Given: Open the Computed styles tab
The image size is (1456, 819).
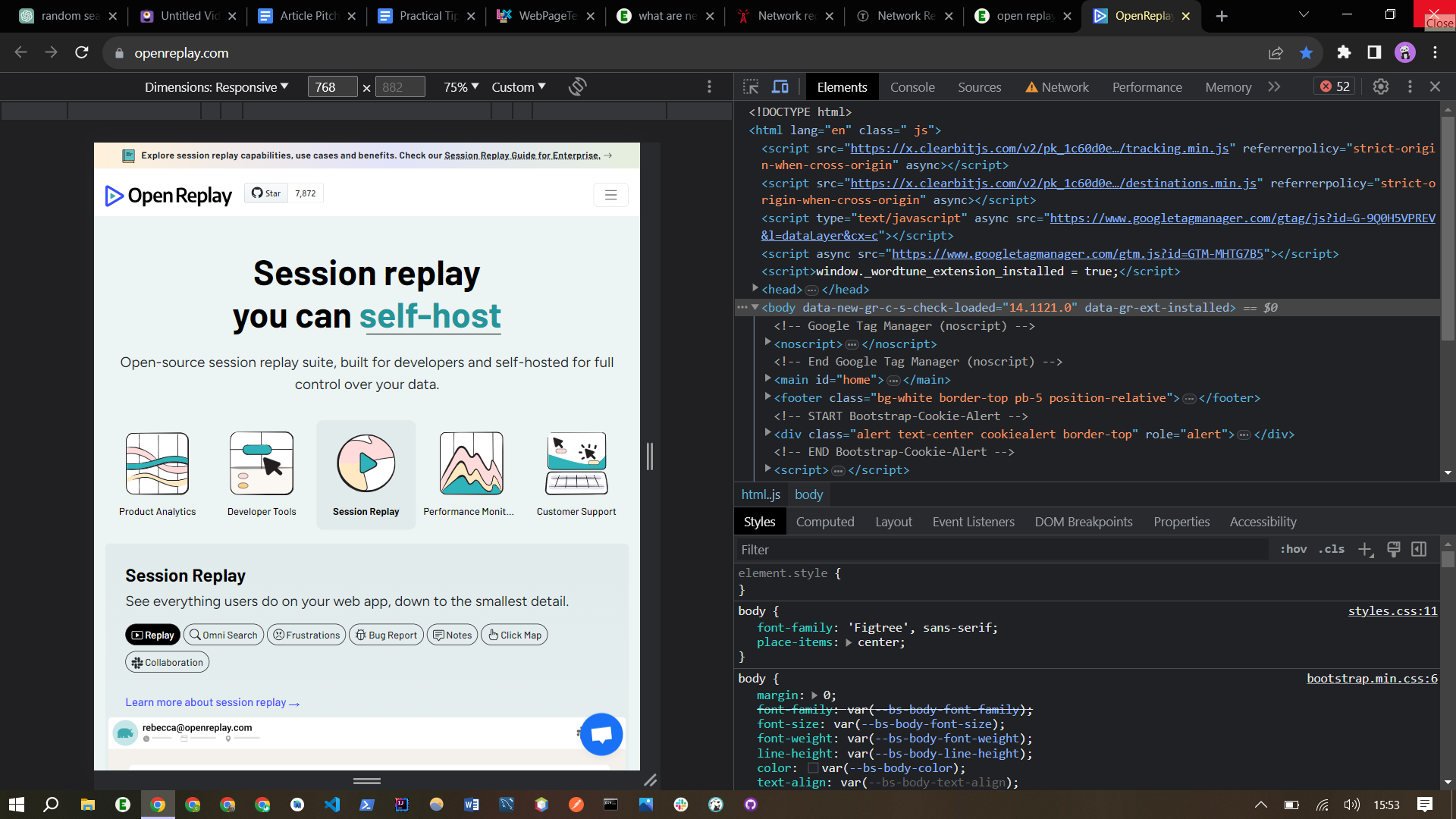Looking at the screenshot, I should tap(825, 522).
